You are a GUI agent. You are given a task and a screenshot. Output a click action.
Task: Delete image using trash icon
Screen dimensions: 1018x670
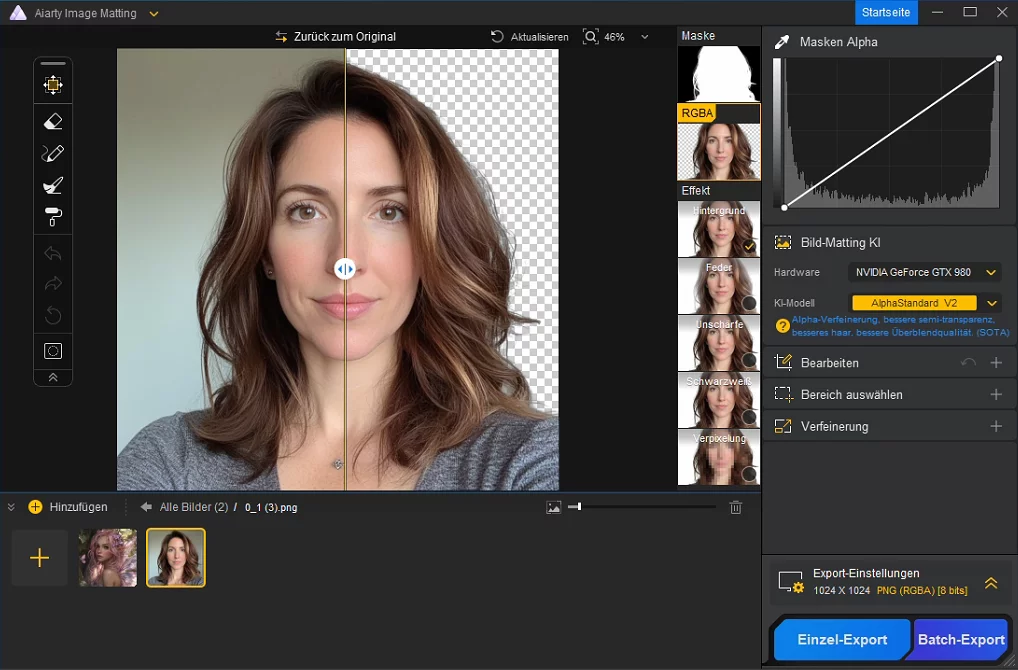736,508
